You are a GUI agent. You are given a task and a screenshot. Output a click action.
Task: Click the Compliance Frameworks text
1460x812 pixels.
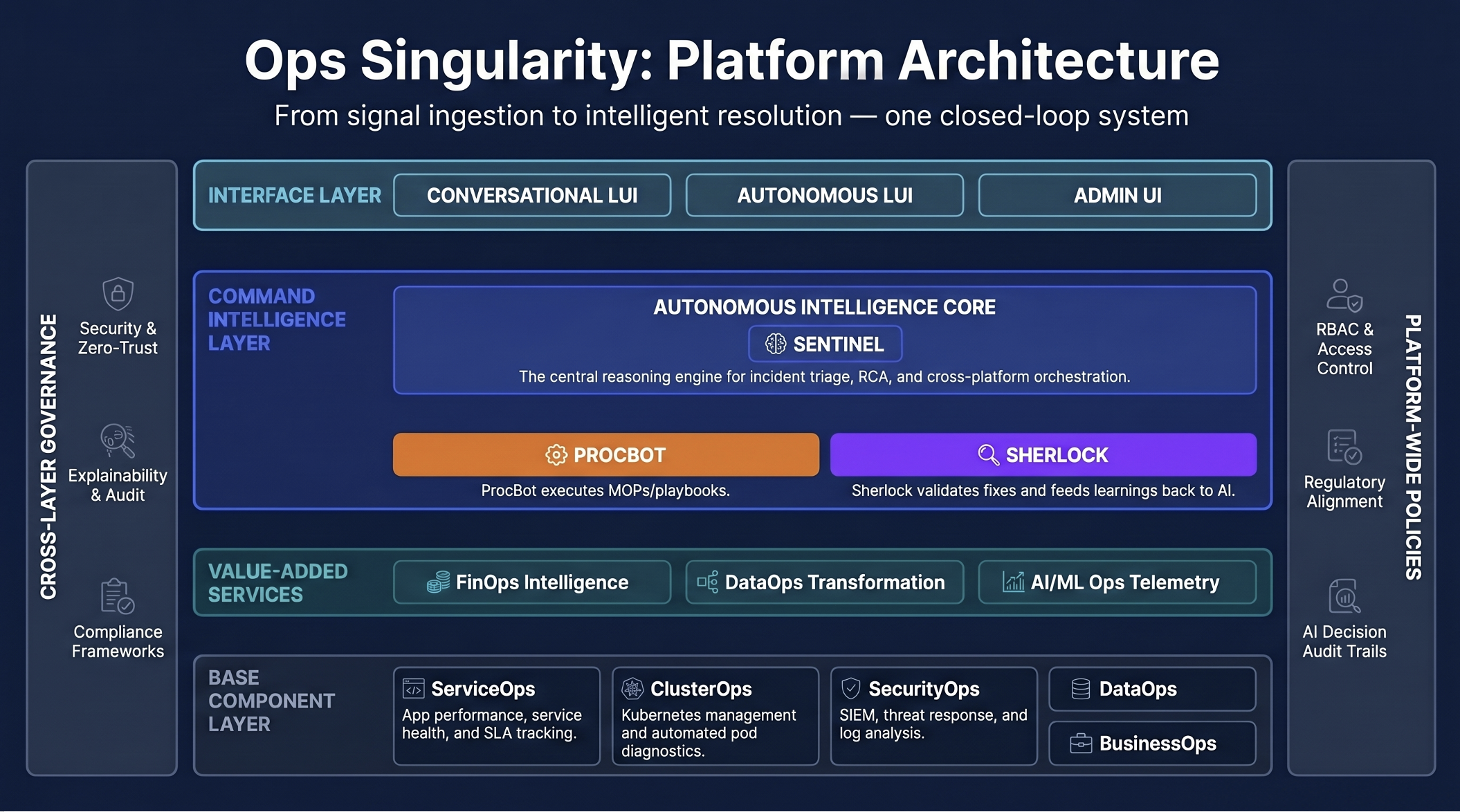coord(118,641)
